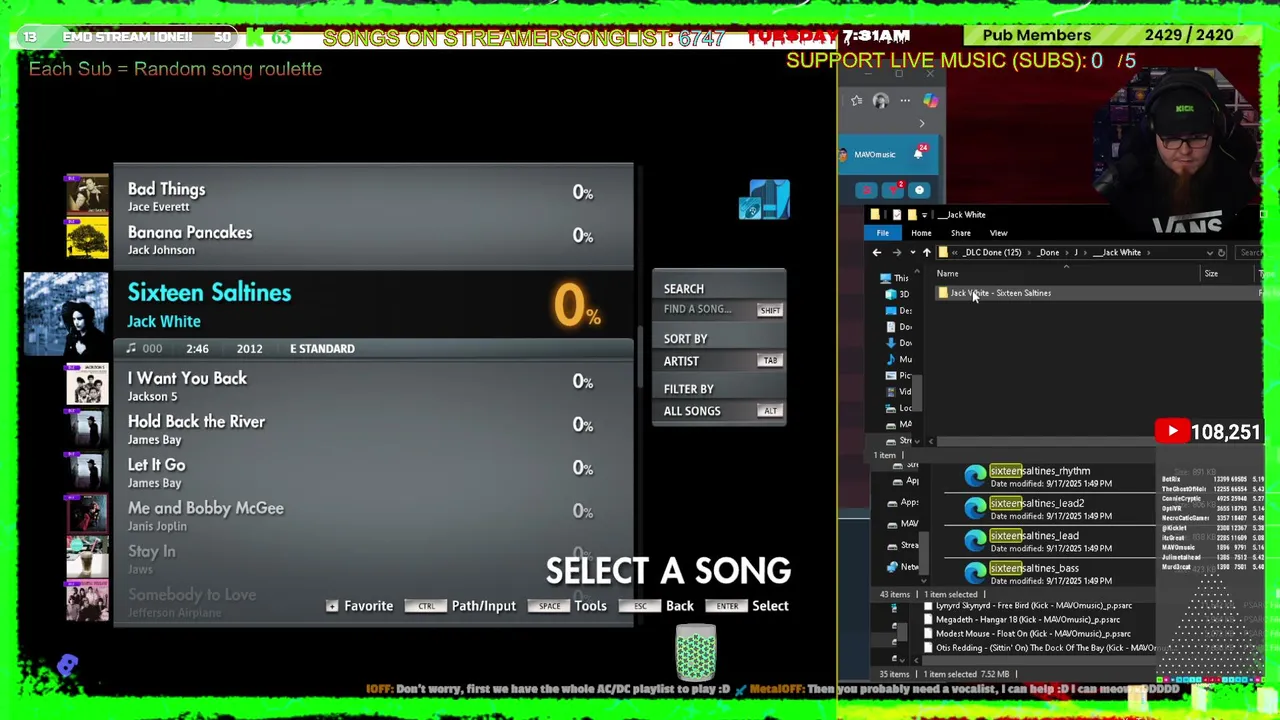Open Edge profile avatar icon
Screen dimensions: 1280x720
click(880, 100)
